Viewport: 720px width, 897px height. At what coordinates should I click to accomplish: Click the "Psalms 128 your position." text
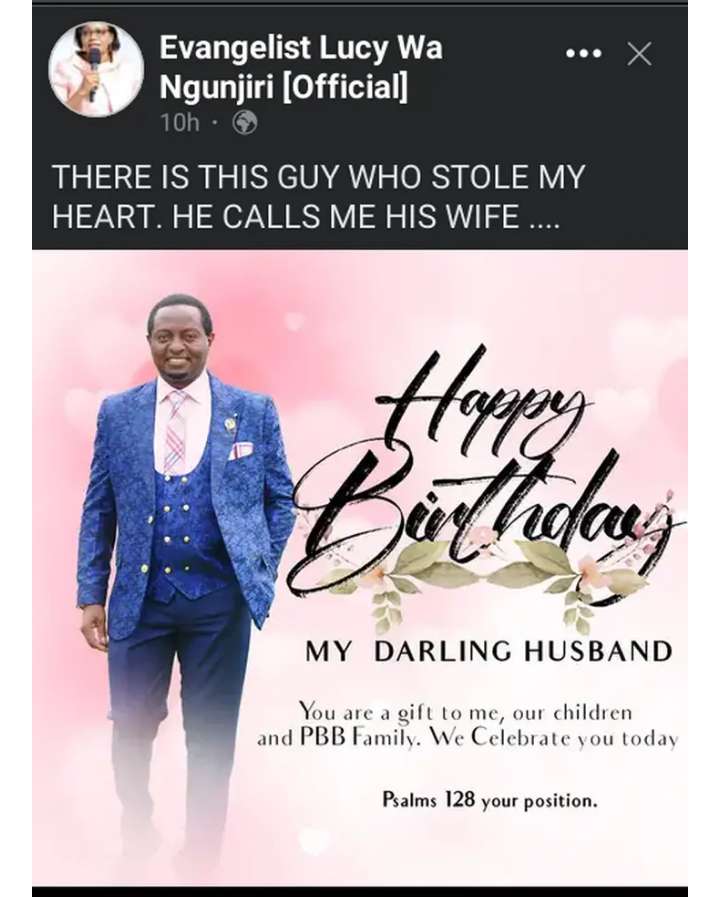point(490,800)
